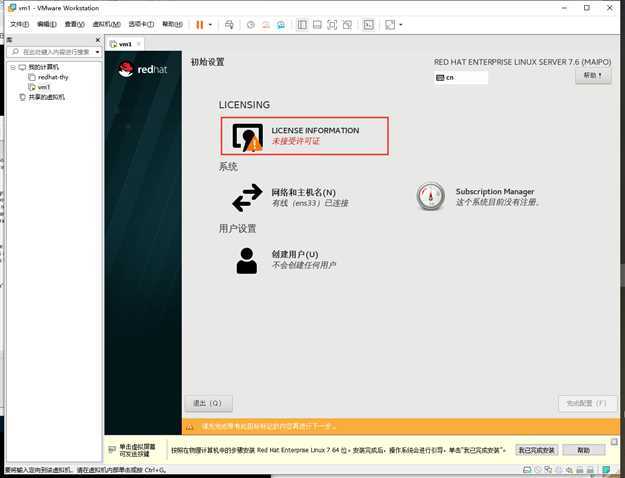Viewport: 625px width, 478px height.
Task: Open the 选项卡(T) menu
Action: point(141,24)
